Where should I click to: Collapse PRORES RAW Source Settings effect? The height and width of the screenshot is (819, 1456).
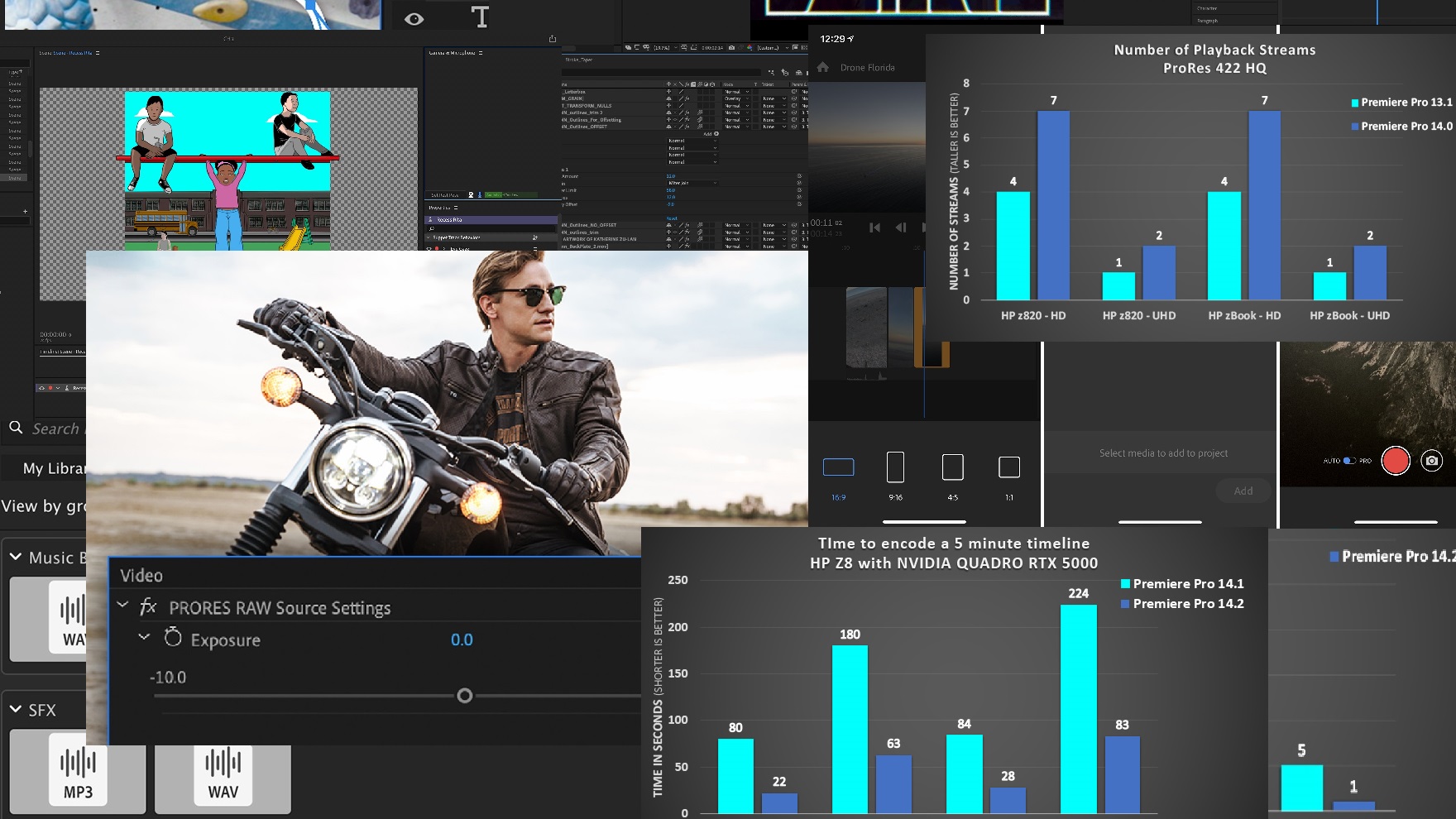[123, 606]
